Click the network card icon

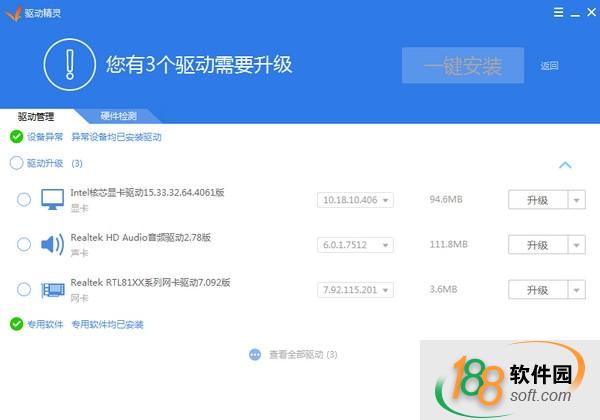pyautogui.click(x=52, y=289)
